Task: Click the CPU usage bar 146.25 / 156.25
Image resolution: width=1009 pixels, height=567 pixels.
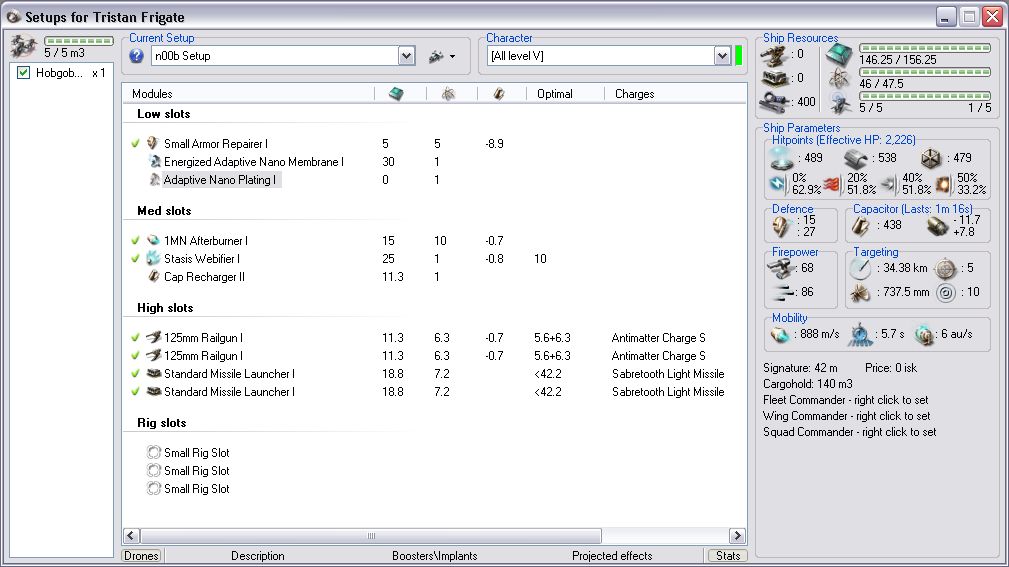Action: [x=925, y=48]
